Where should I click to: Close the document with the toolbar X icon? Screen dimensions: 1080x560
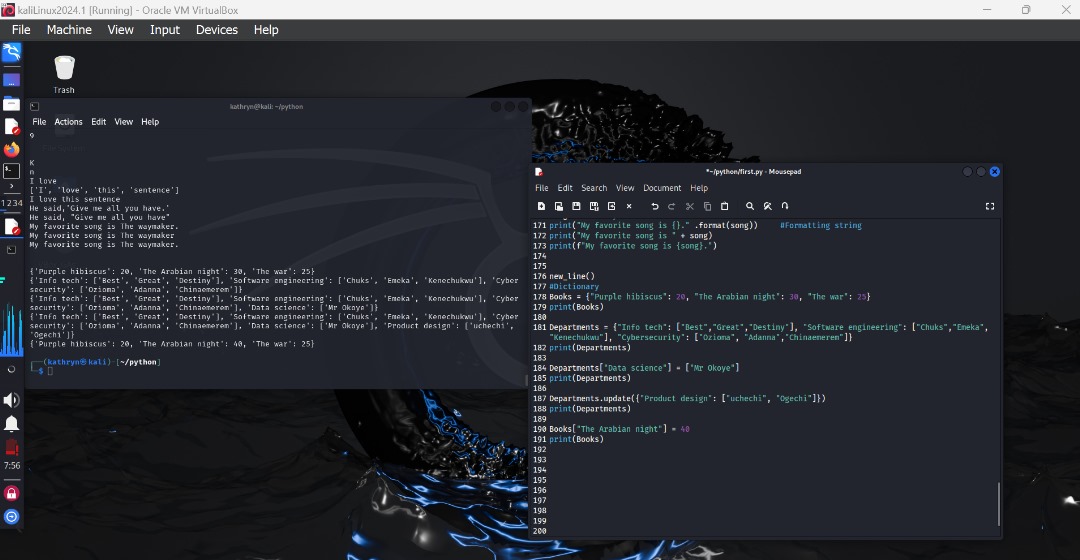(629, 206)
